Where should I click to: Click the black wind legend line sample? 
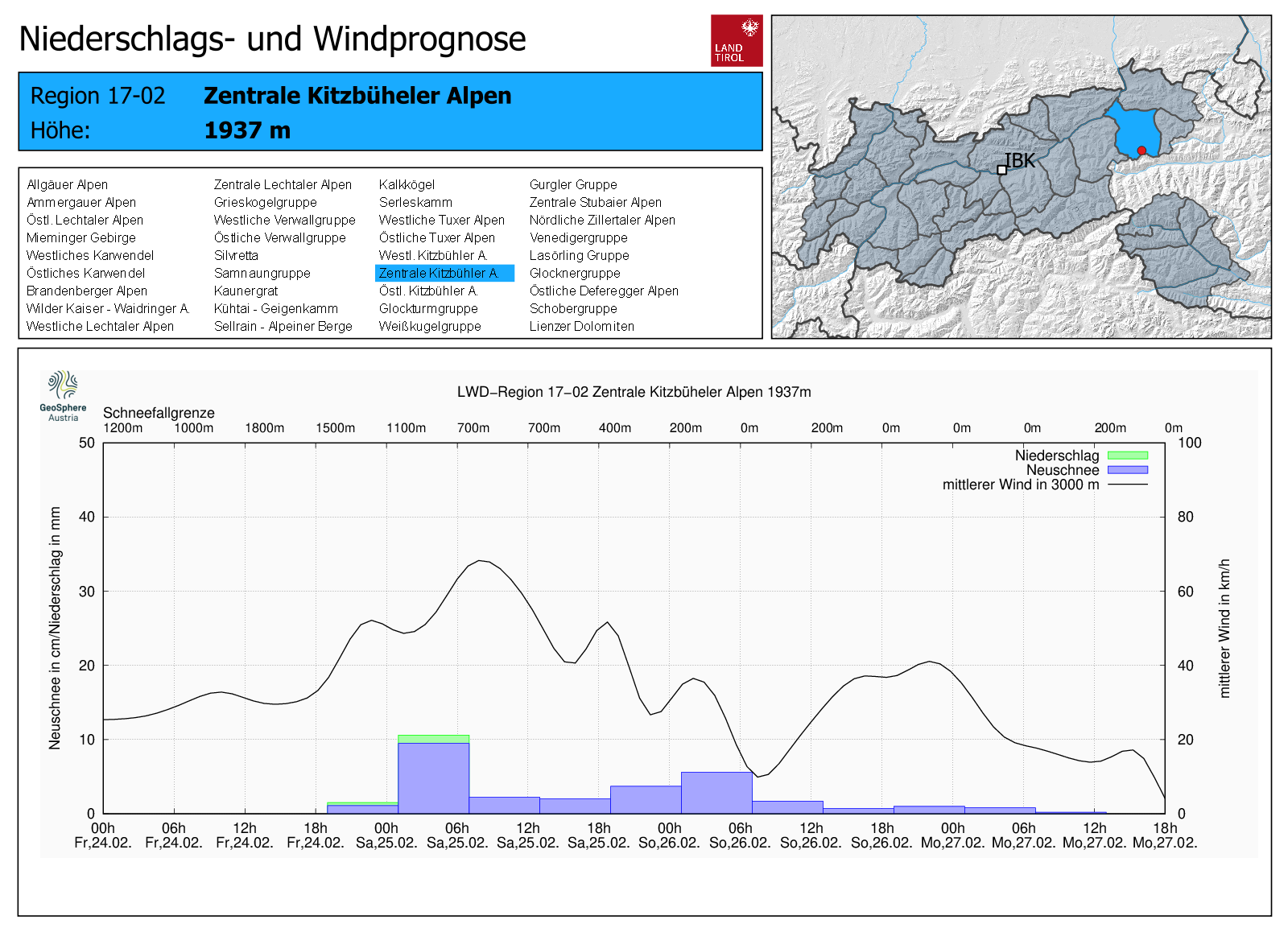[1128, 485]
